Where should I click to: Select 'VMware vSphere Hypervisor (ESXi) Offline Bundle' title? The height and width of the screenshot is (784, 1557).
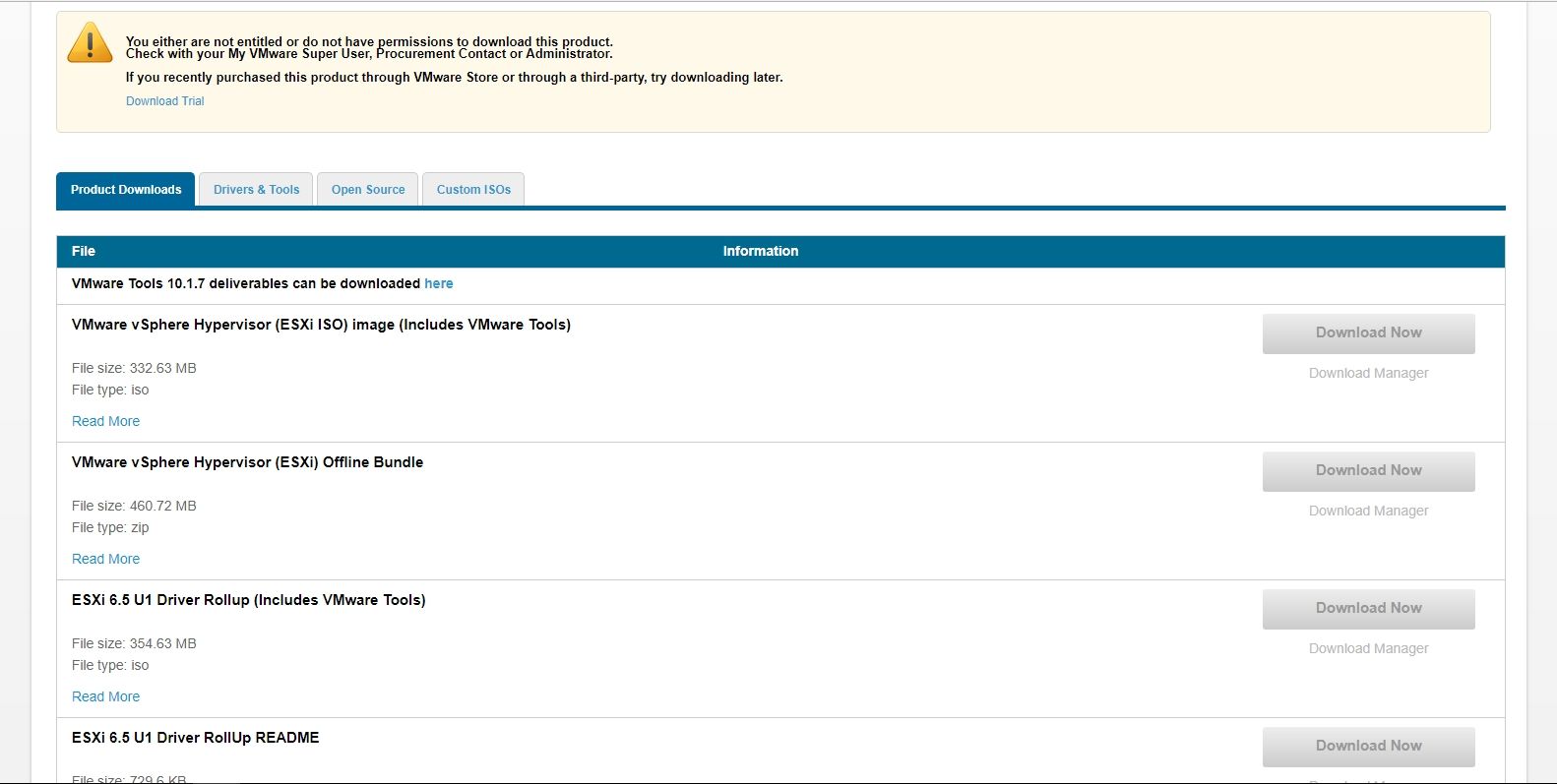click(247, 462)
